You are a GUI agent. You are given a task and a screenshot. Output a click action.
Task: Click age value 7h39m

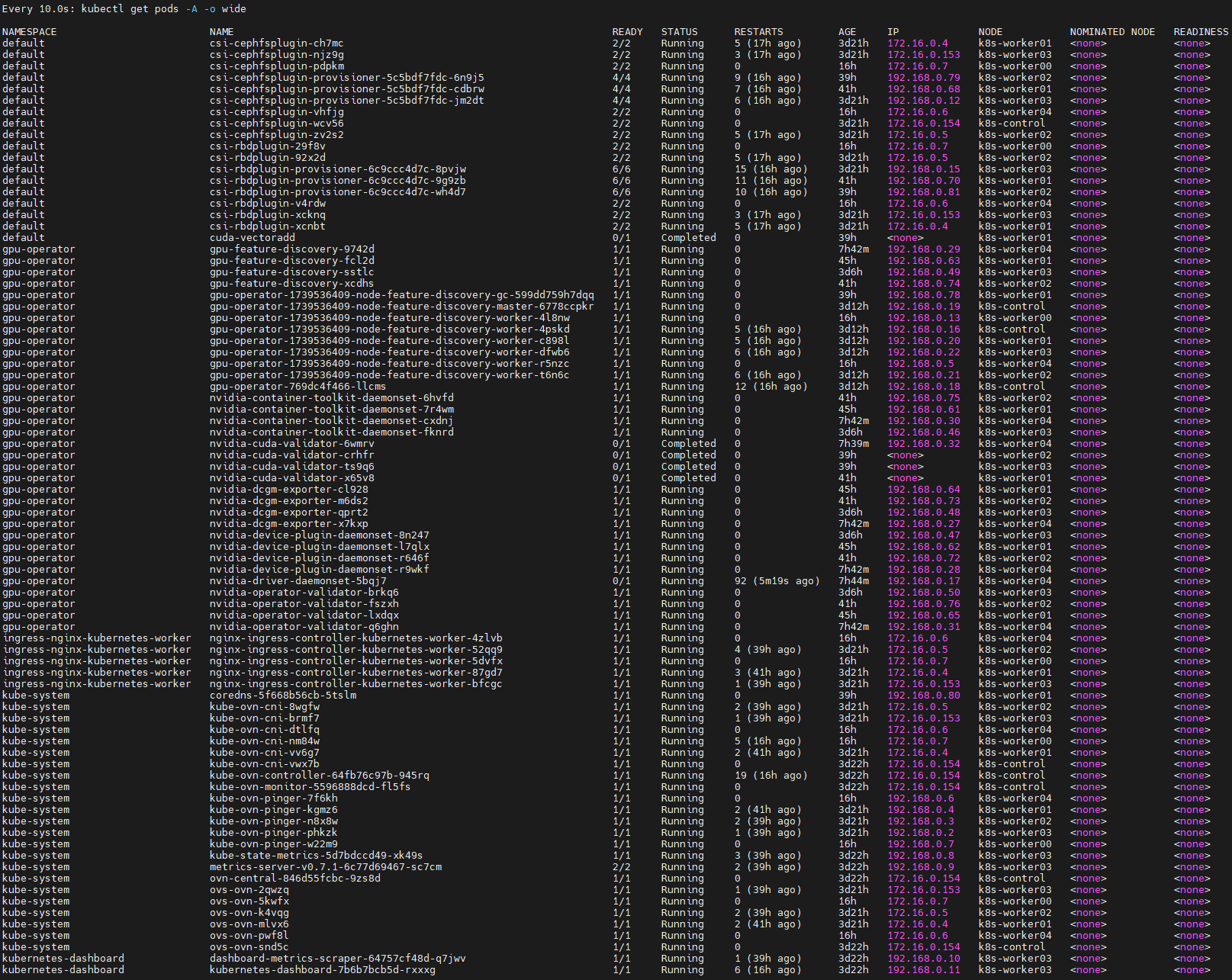pos(853,444)
